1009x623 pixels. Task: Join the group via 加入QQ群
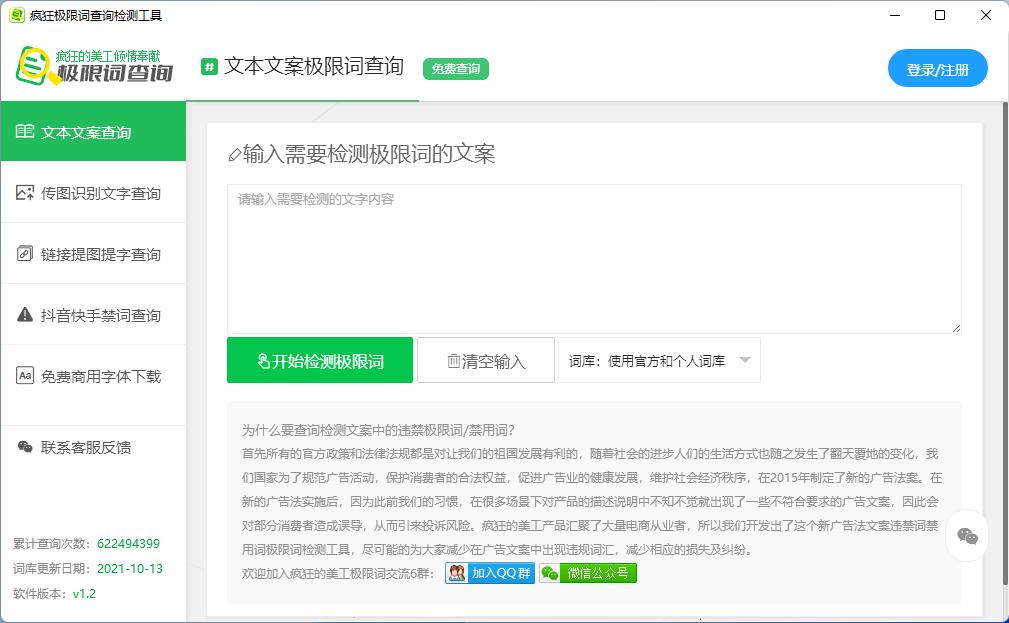click(x=490, y=573)
